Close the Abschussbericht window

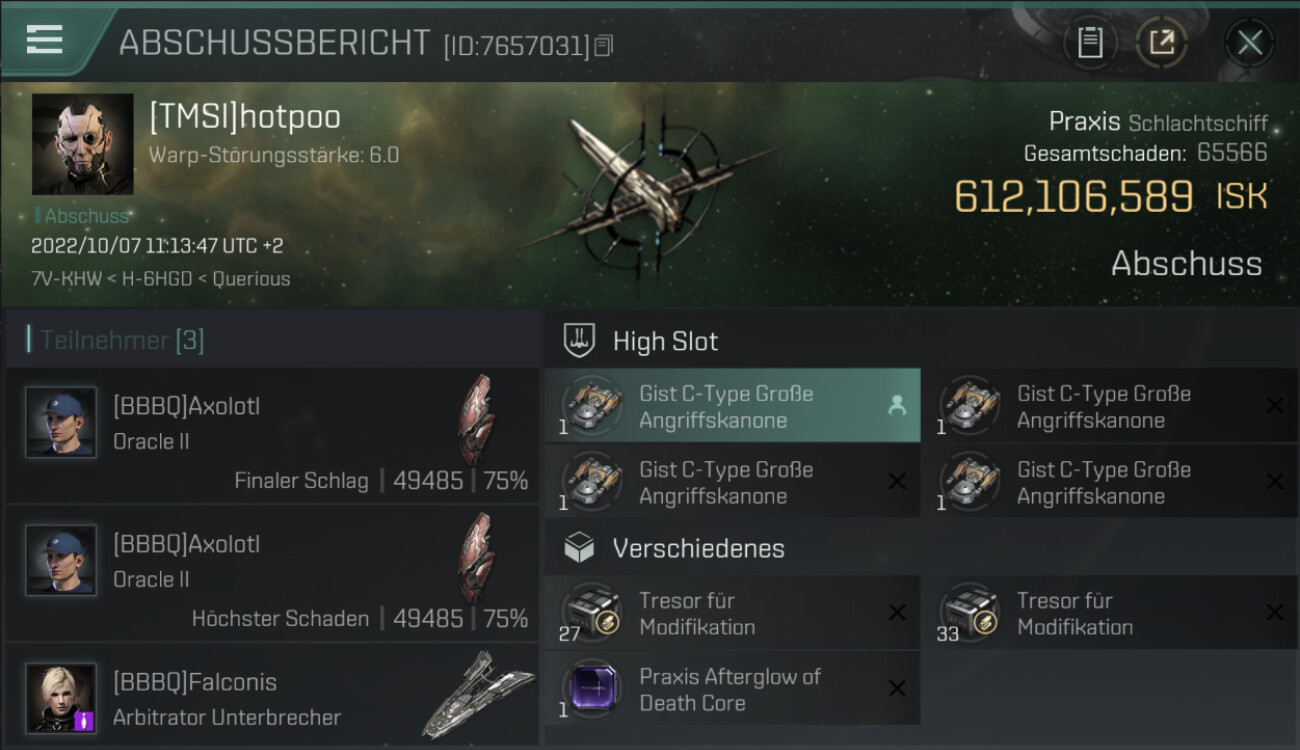pyautogui.click(x=1250, y=42)
